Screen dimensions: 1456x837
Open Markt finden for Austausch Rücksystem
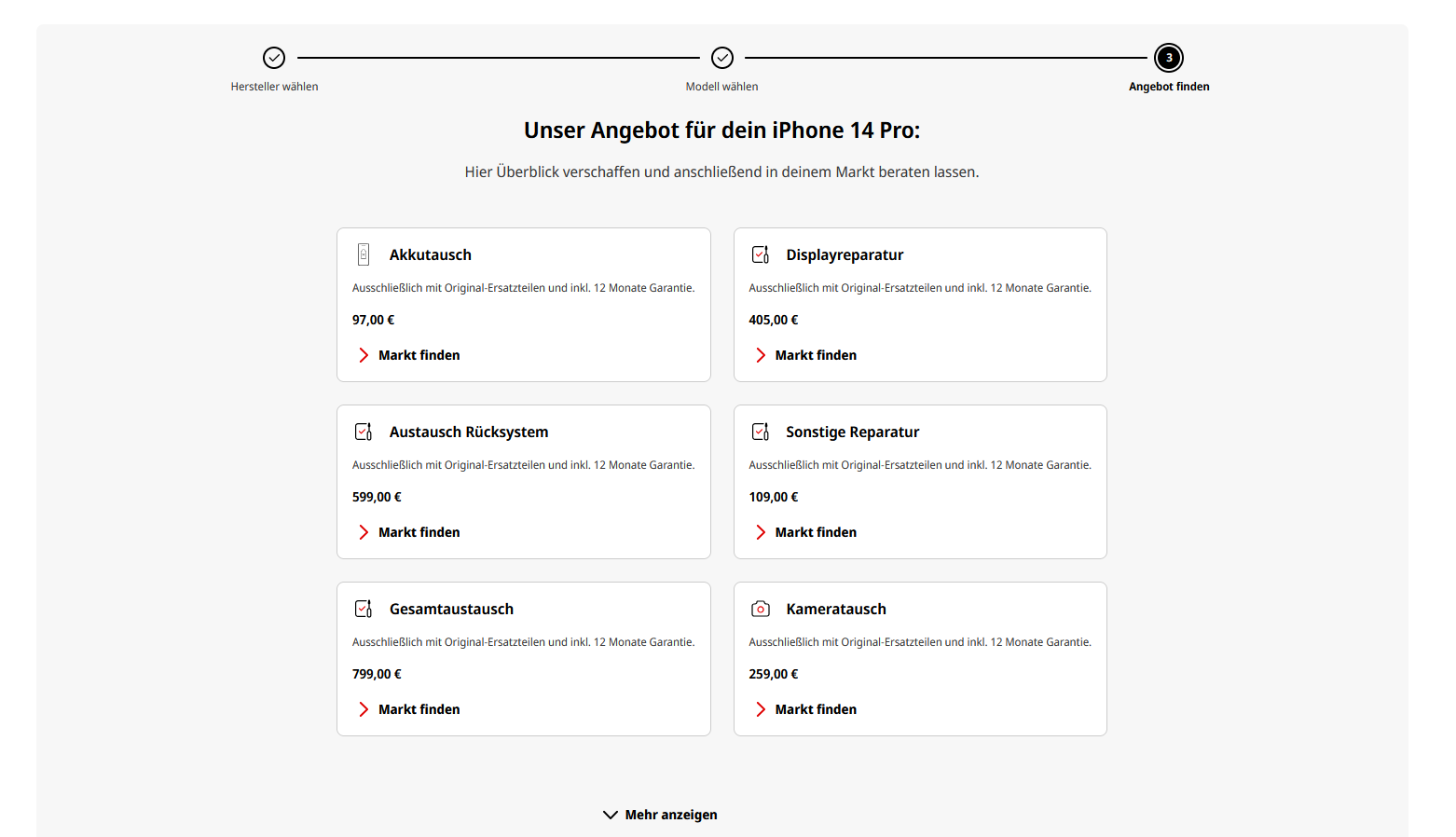[x=419, y=532]
